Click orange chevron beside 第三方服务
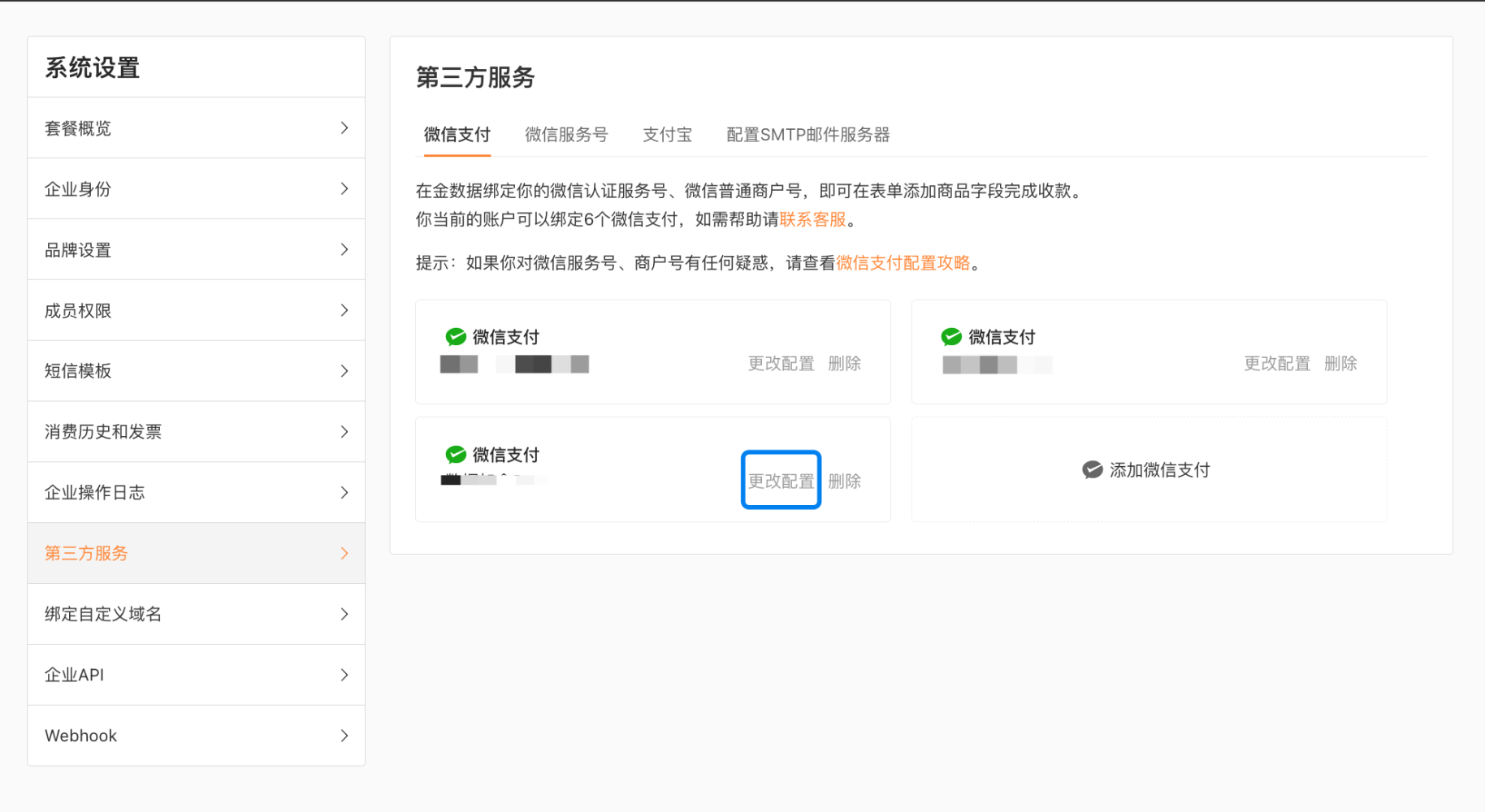1485x812 pixels. pos(344,554)
